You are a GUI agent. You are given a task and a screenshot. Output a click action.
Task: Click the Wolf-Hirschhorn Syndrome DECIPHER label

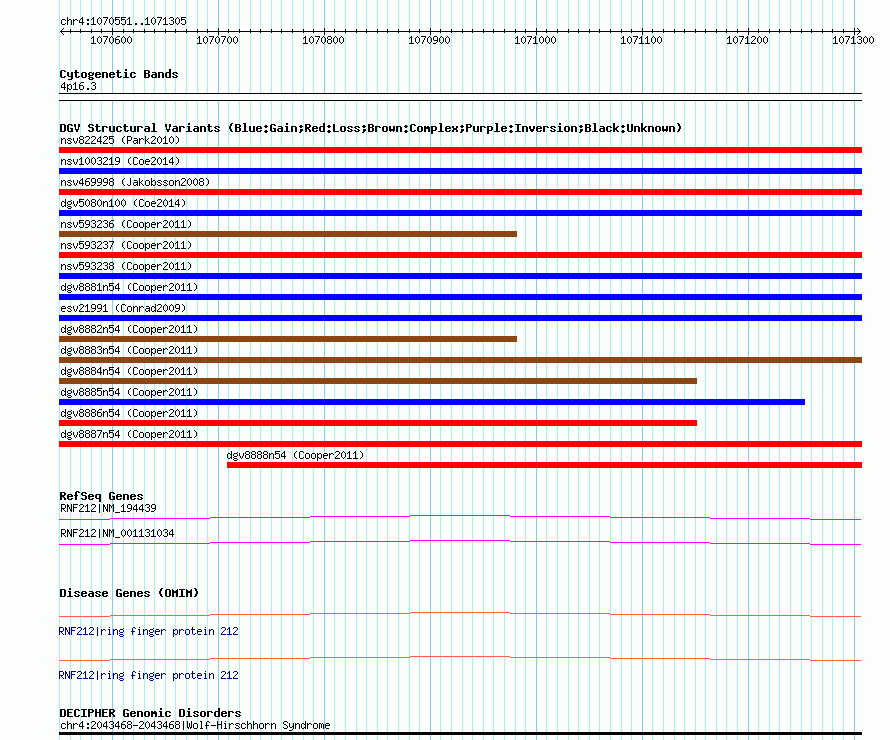click(195, 725)
